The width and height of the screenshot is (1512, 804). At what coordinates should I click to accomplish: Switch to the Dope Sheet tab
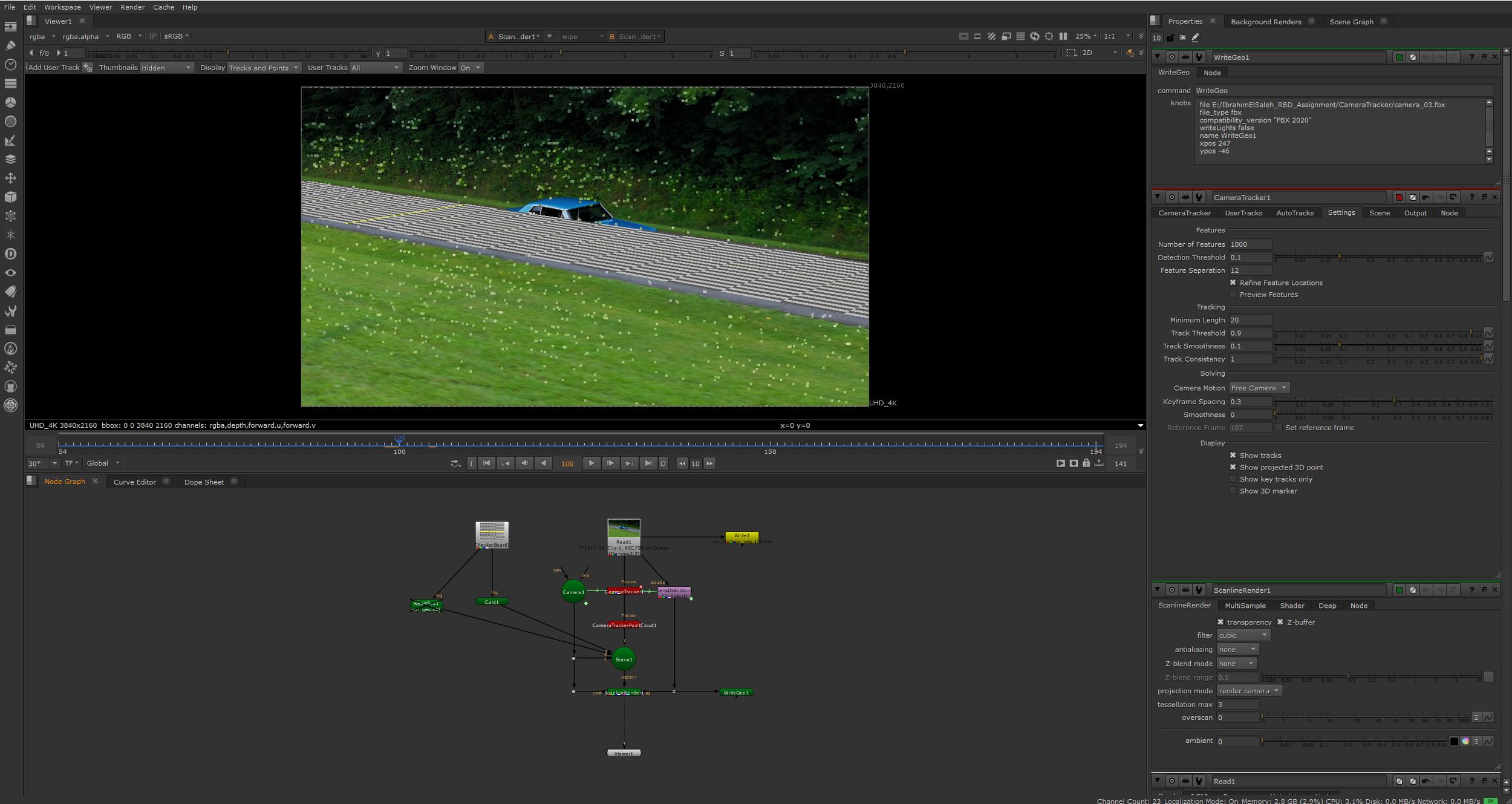pyautogui.click(x=204, y=482)
